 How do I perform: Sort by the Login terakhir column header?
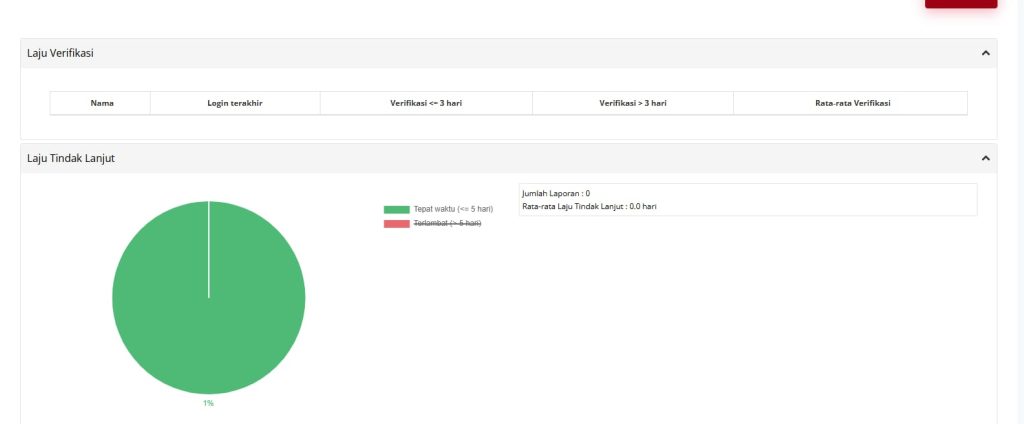click(235, 103)
